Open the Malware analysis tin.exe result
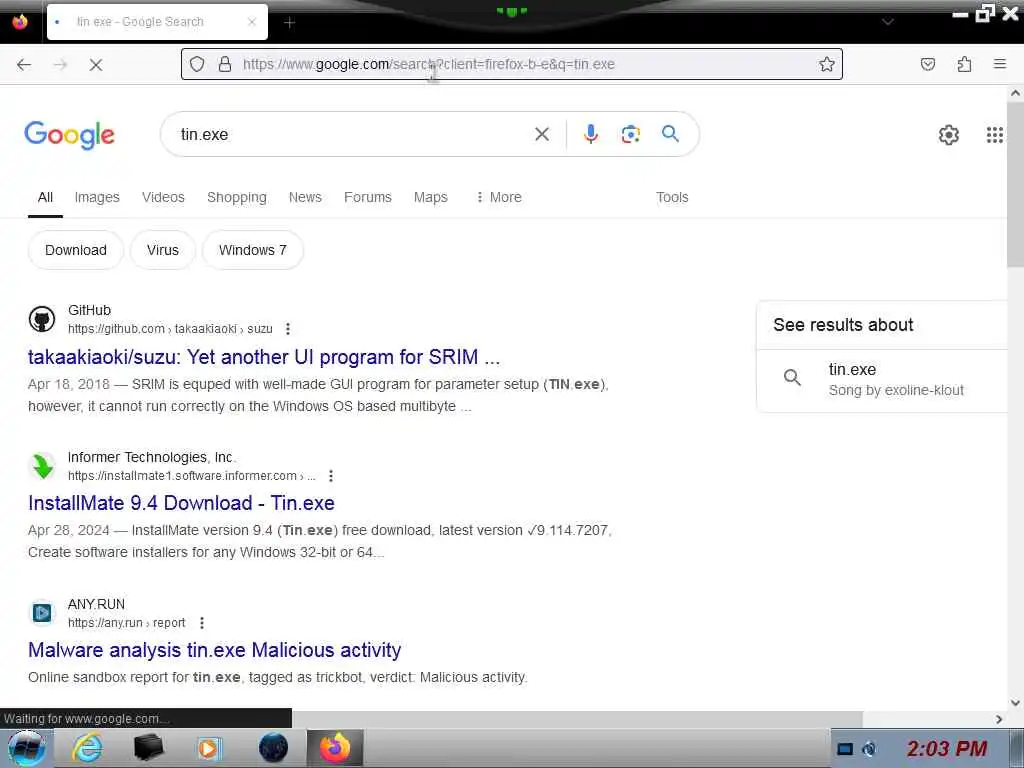1024x768 pixels. [x=214, y=650]
